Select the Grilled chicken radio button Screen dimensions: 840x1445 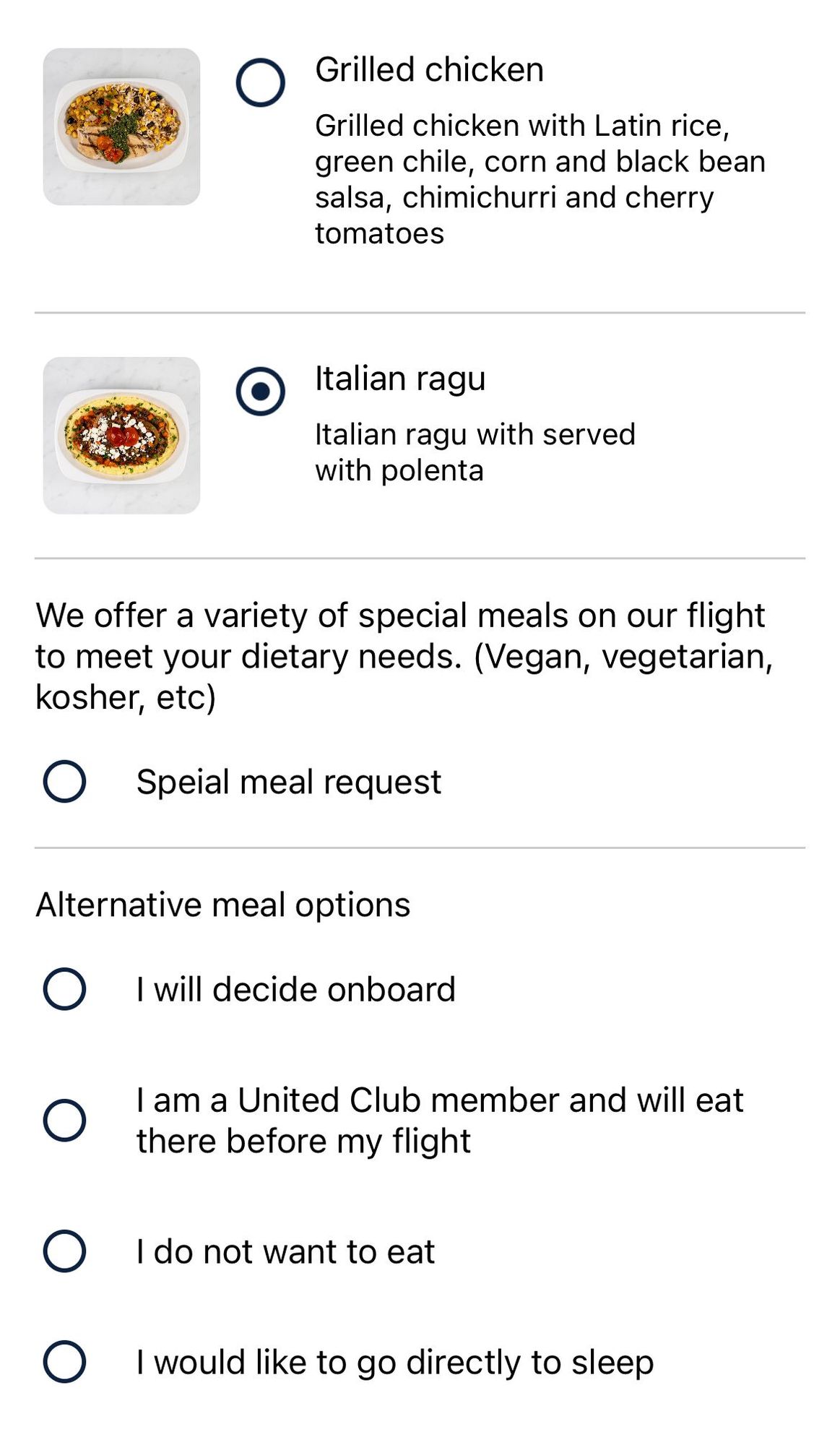(260, 82)
